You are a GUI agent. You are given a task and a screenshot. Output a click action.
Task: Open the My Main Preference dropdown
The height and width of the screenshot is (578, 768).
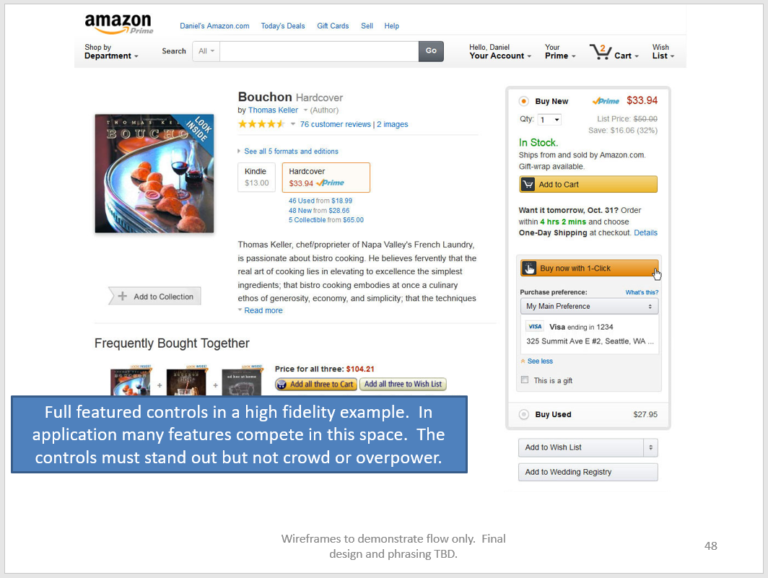(589, 306)
